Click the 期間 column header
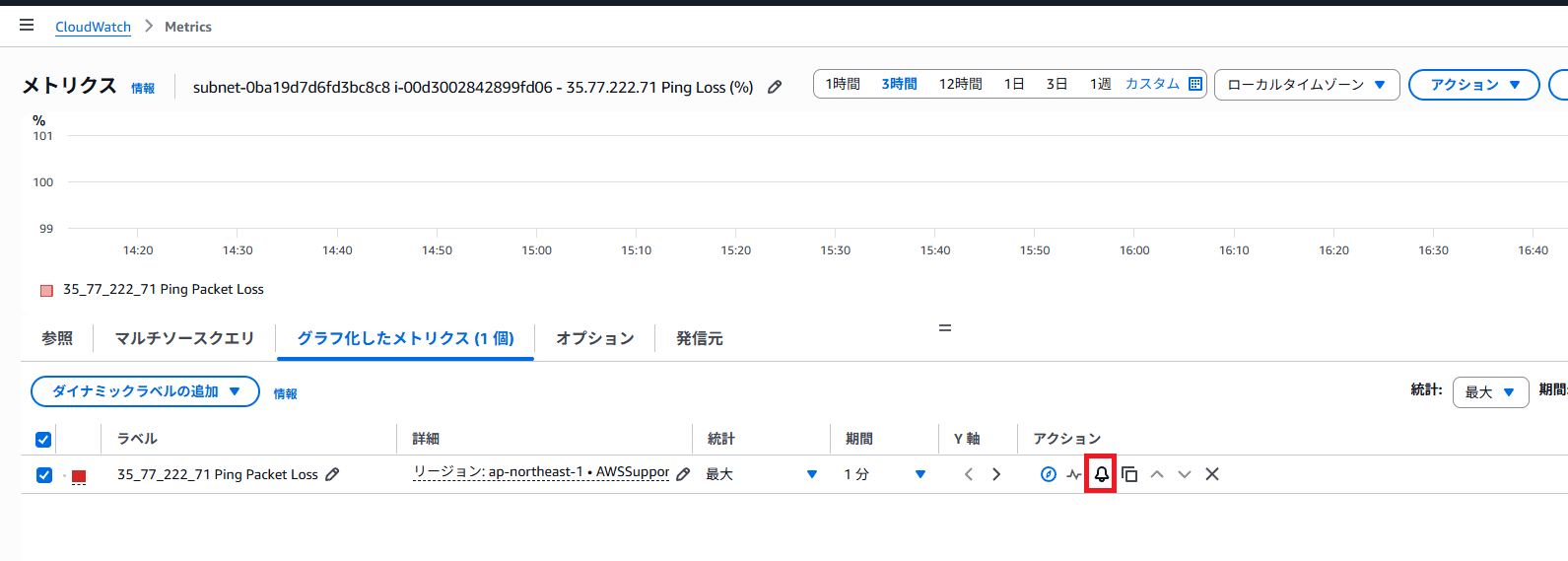This screenshot has height=561, width=1568. [x=859, y=439]
